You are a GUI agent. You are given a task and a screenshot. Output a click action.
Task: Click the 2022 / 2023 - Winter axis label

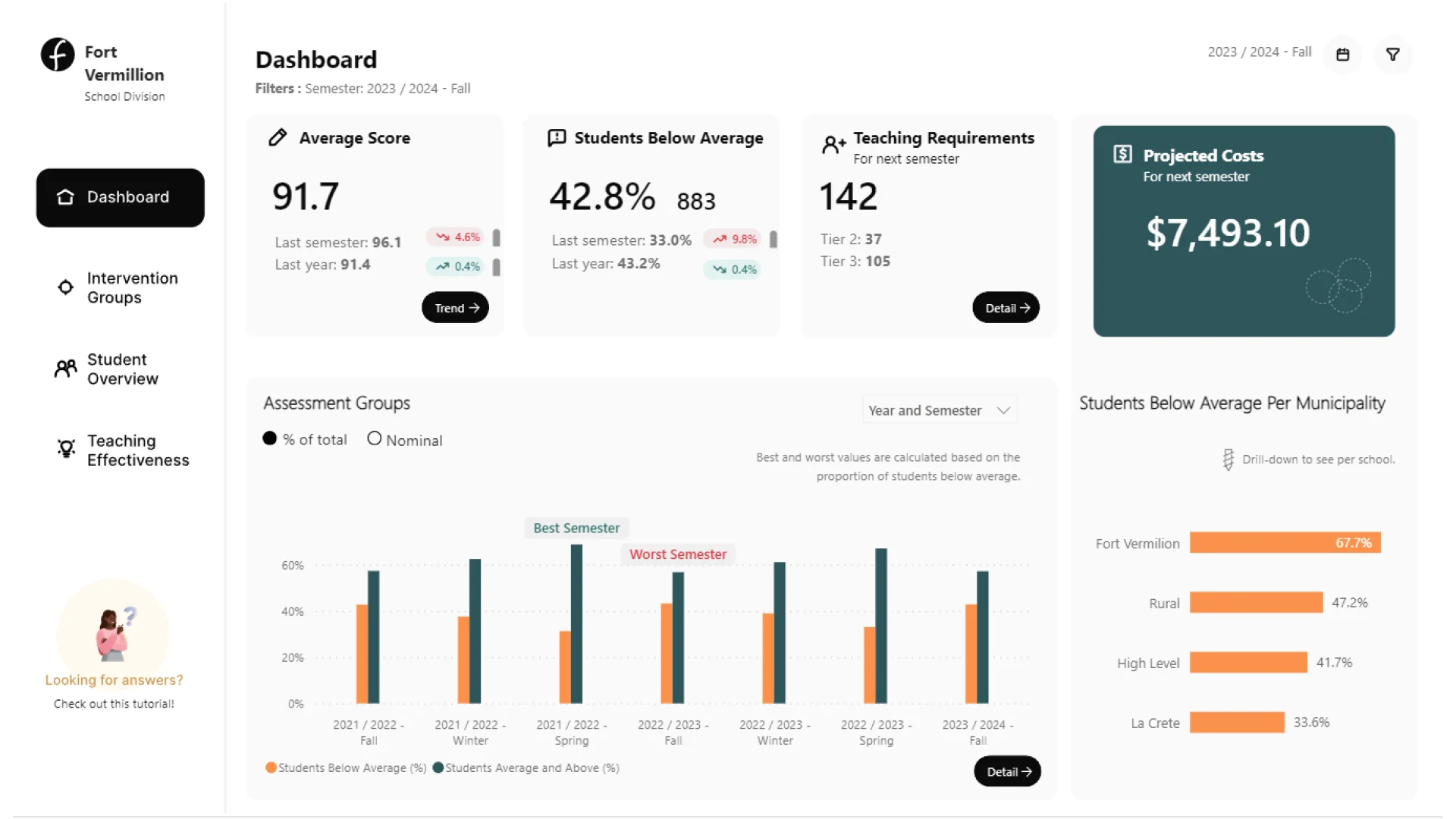click(775, 733)
